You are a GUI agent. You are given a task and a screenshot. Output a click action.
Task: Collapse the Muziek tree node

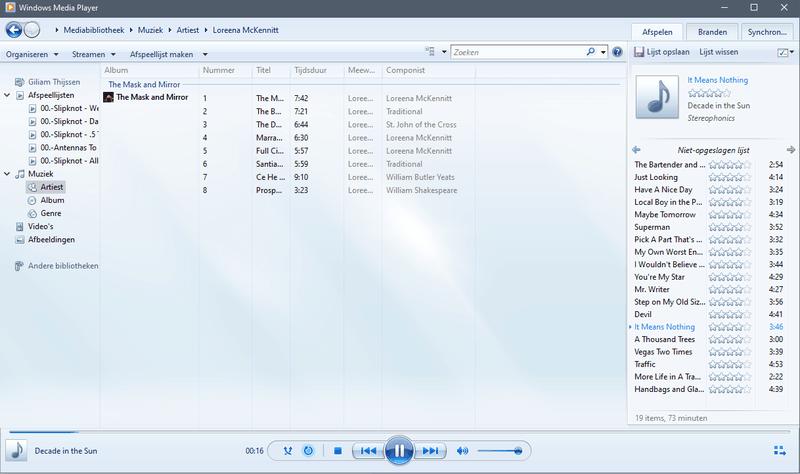click(7, 173)
